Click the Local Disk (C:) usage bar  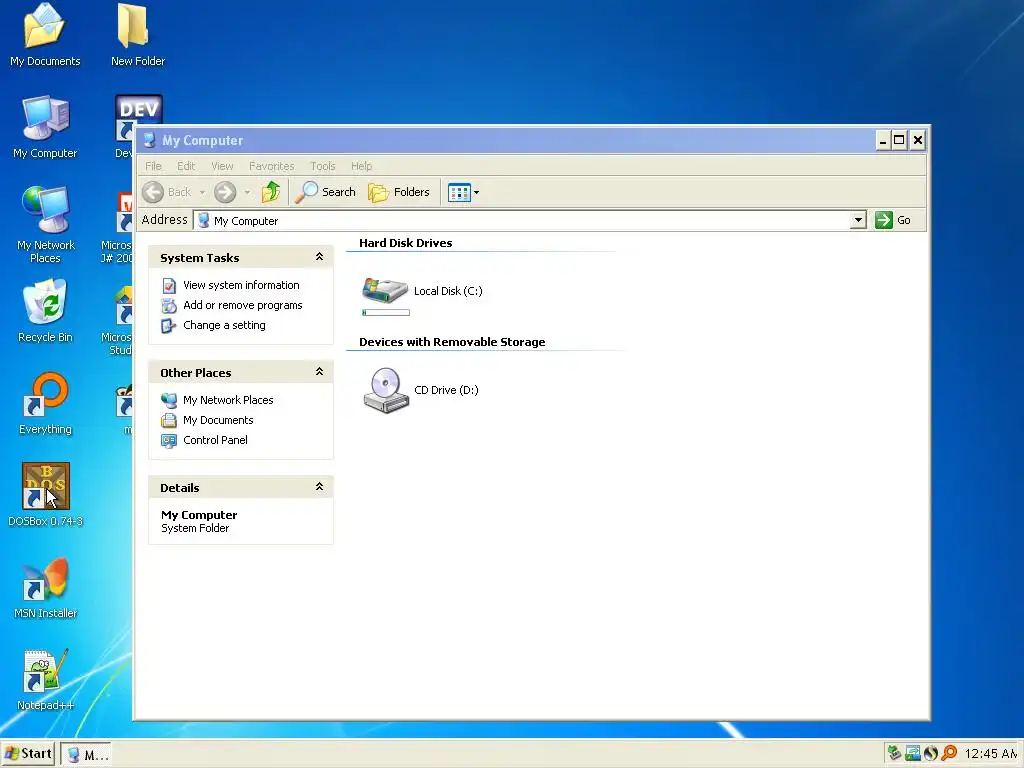[x=386, y=313]
